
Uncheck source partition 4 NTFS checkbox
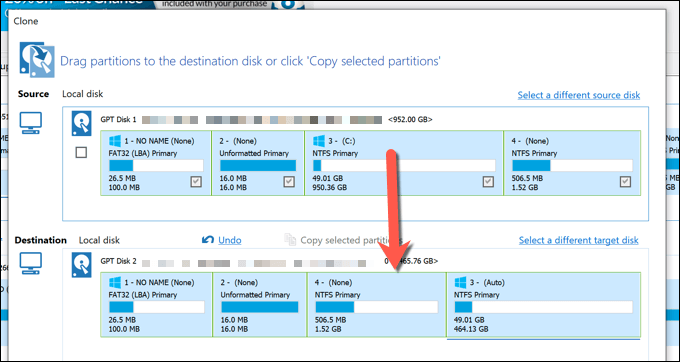625,182
